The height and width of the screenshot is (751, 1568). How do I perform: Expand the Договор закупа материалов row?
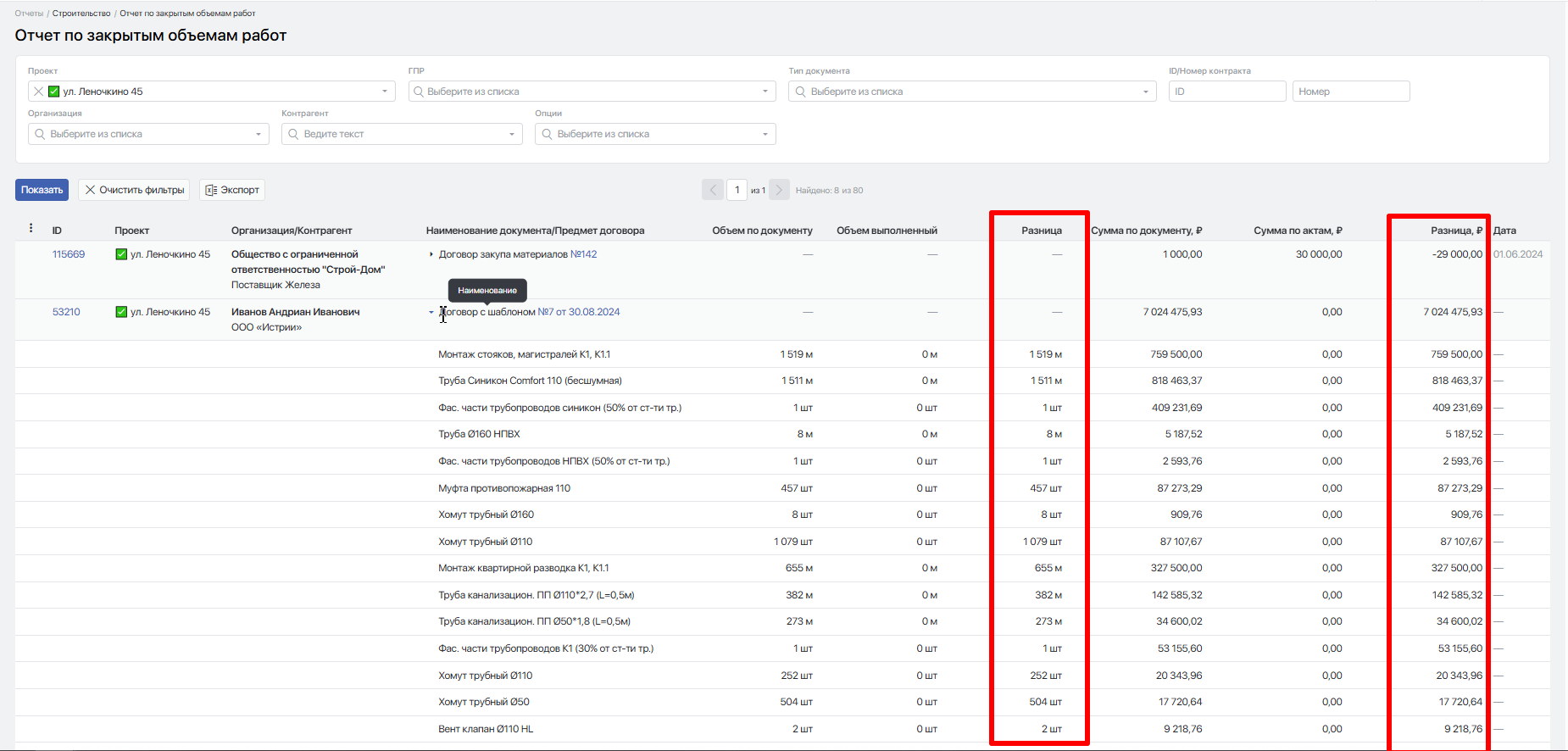pyautogui.click(x=431, y=254)
